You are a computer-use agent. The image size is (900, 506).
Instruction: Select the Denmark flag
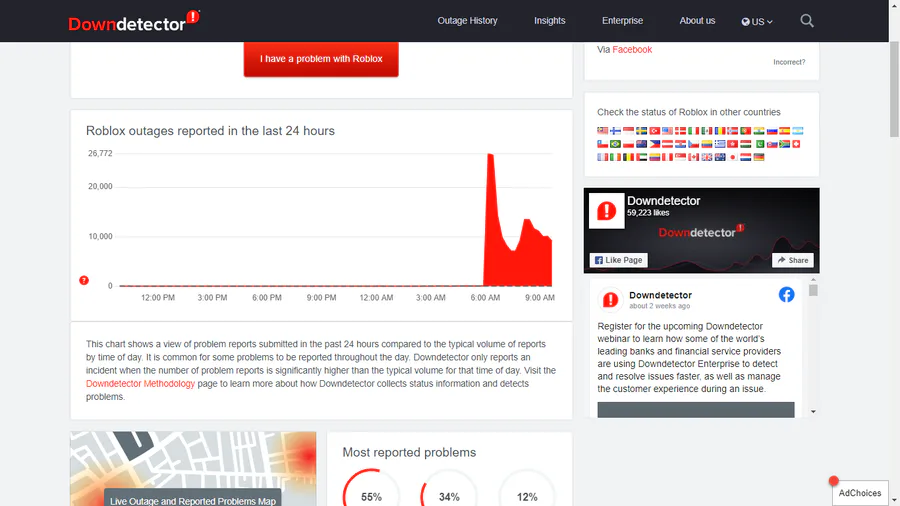point(681,131)
